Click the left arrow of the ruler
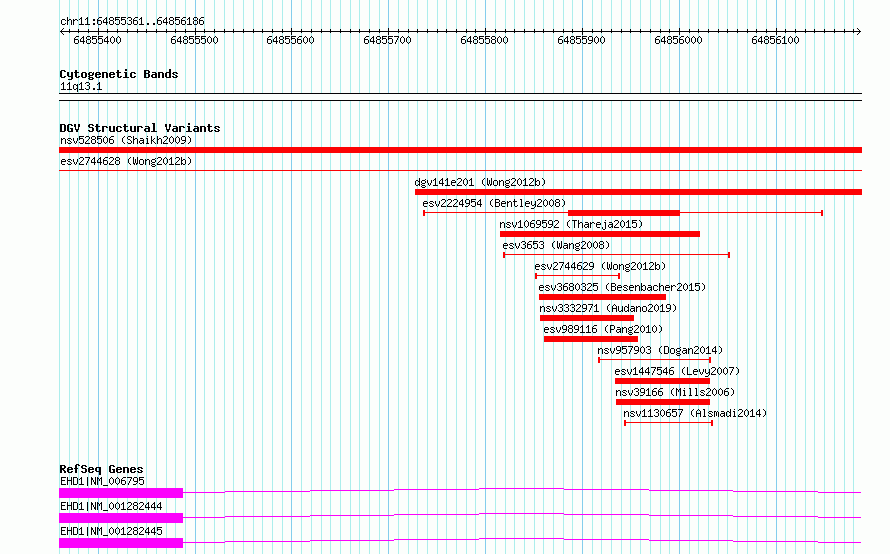890x554 pixels. coord(62,32)
